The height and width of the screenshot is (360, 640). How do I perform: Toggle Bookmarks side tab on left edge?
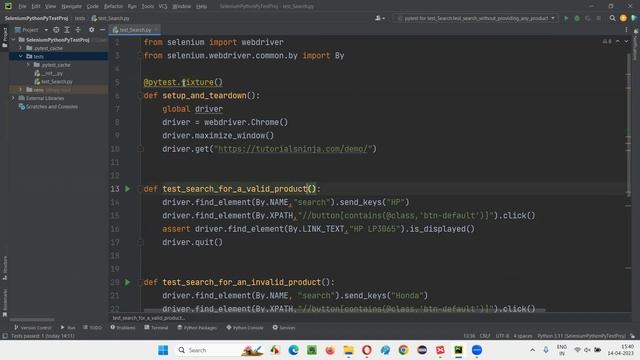(x=4, y=303)
